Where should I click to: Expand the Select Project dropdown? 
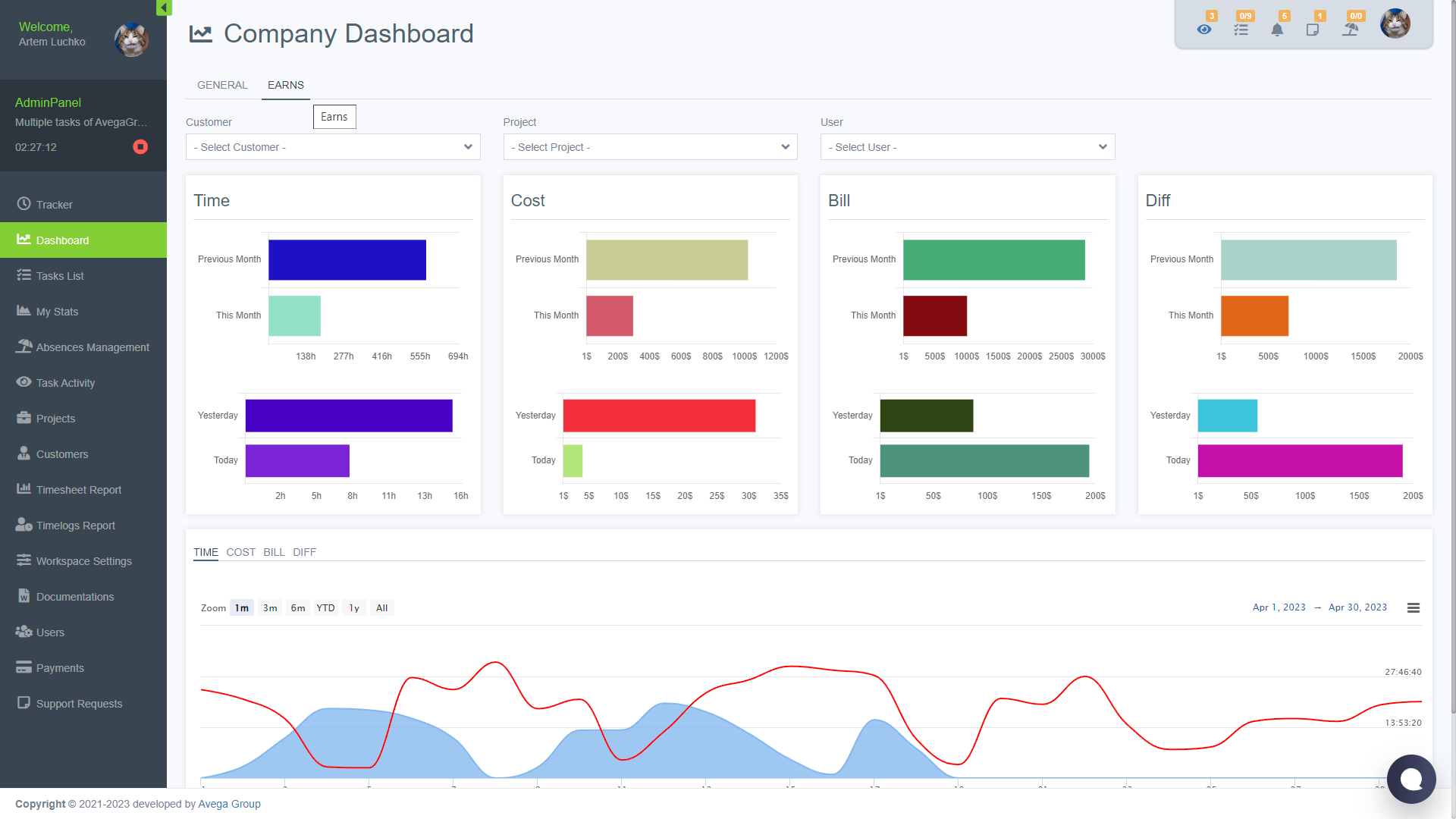(650, 147)
